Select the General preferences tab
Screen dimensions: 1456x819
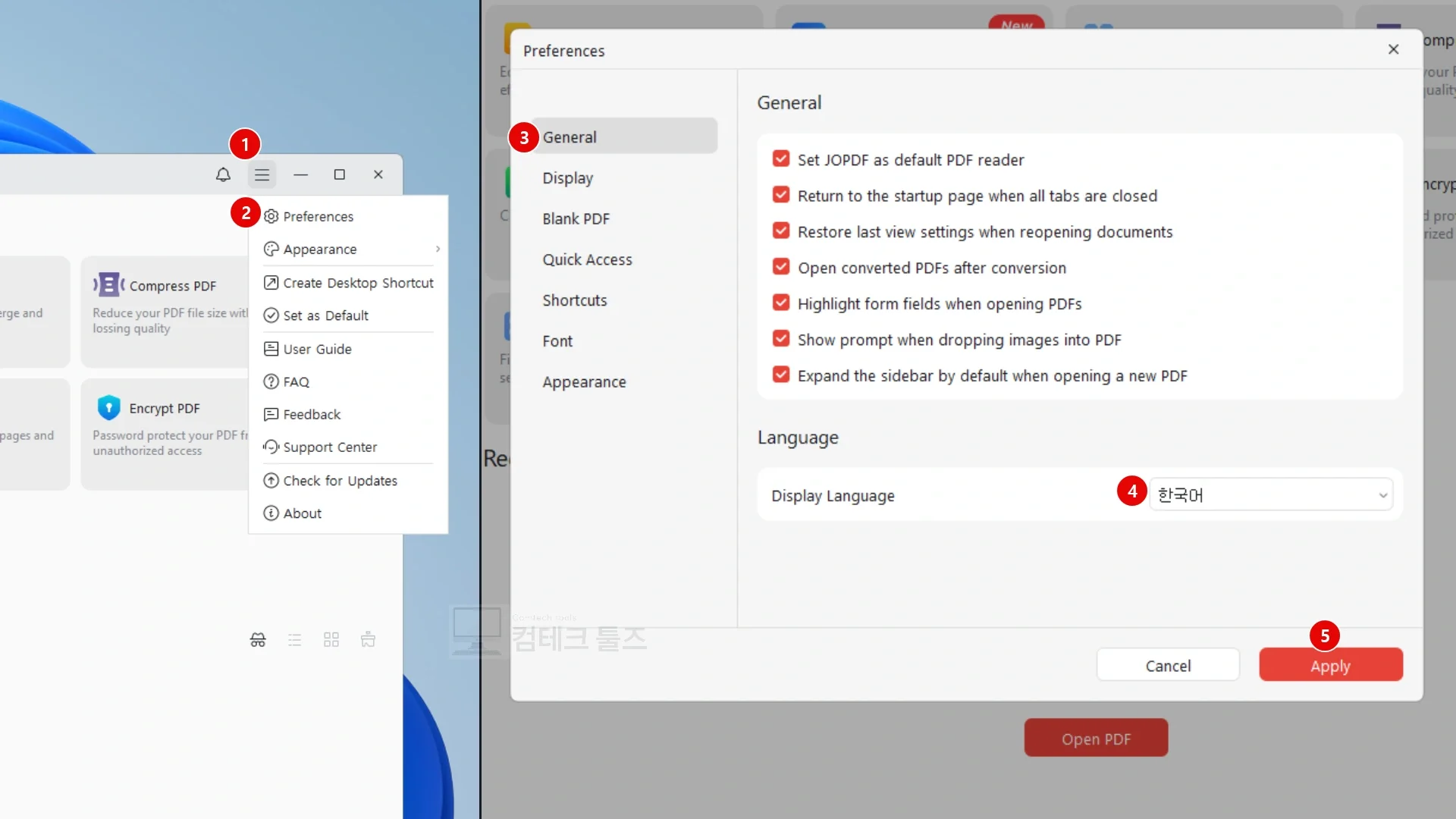pos(624,137)
